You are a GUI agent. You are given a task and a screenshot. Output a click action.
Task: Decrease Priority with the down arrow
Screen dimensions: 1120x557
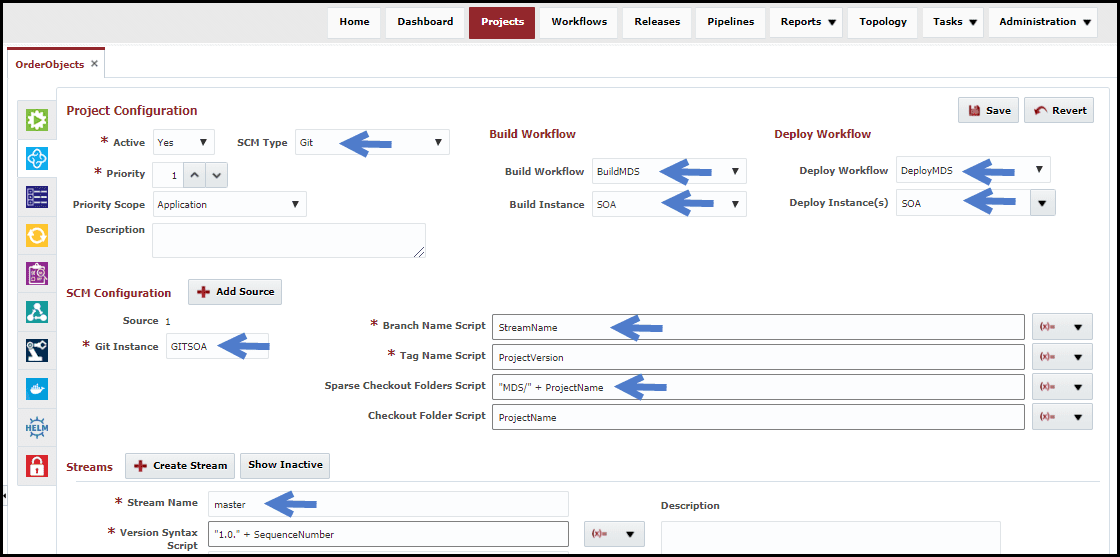[x=217, y=175]
